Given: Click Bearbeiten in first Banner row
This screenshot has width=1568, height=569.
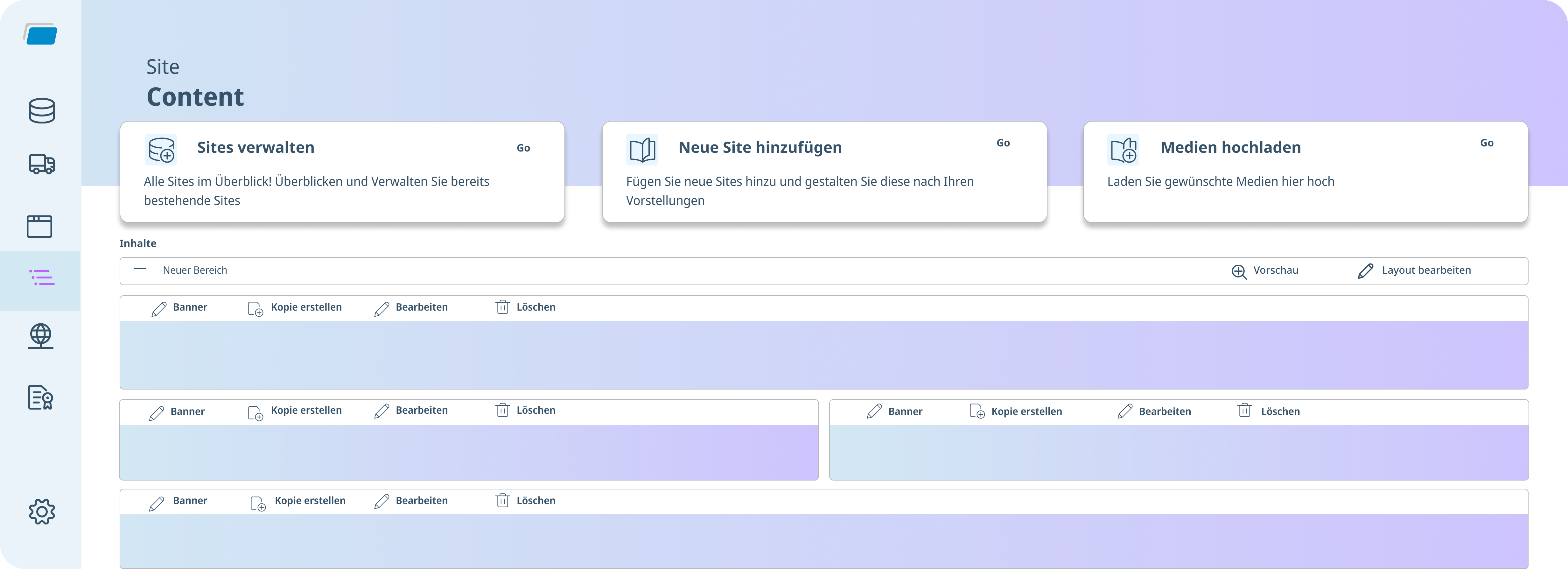Looking at the screenshot, I should (422, 307).
